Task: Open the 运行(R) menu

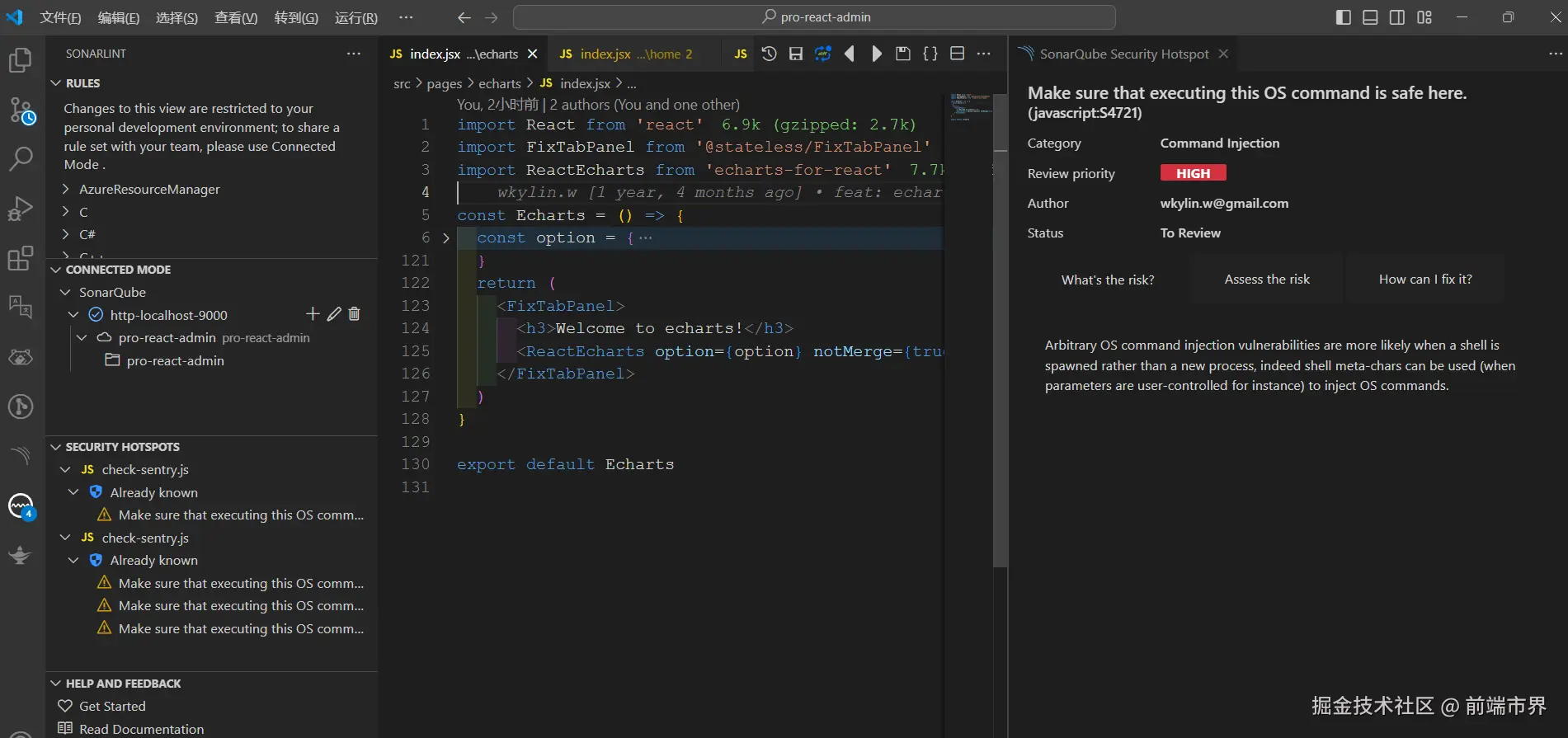Action: pyautogui.click(x=356, y=17)
